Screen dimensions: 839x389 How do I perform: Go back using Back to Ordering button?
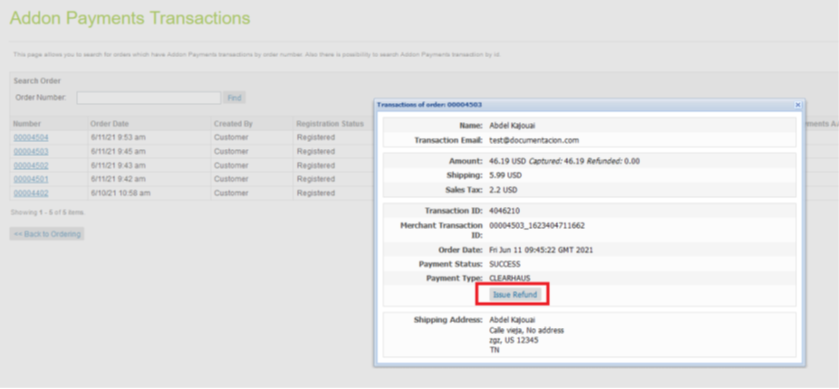47,234
